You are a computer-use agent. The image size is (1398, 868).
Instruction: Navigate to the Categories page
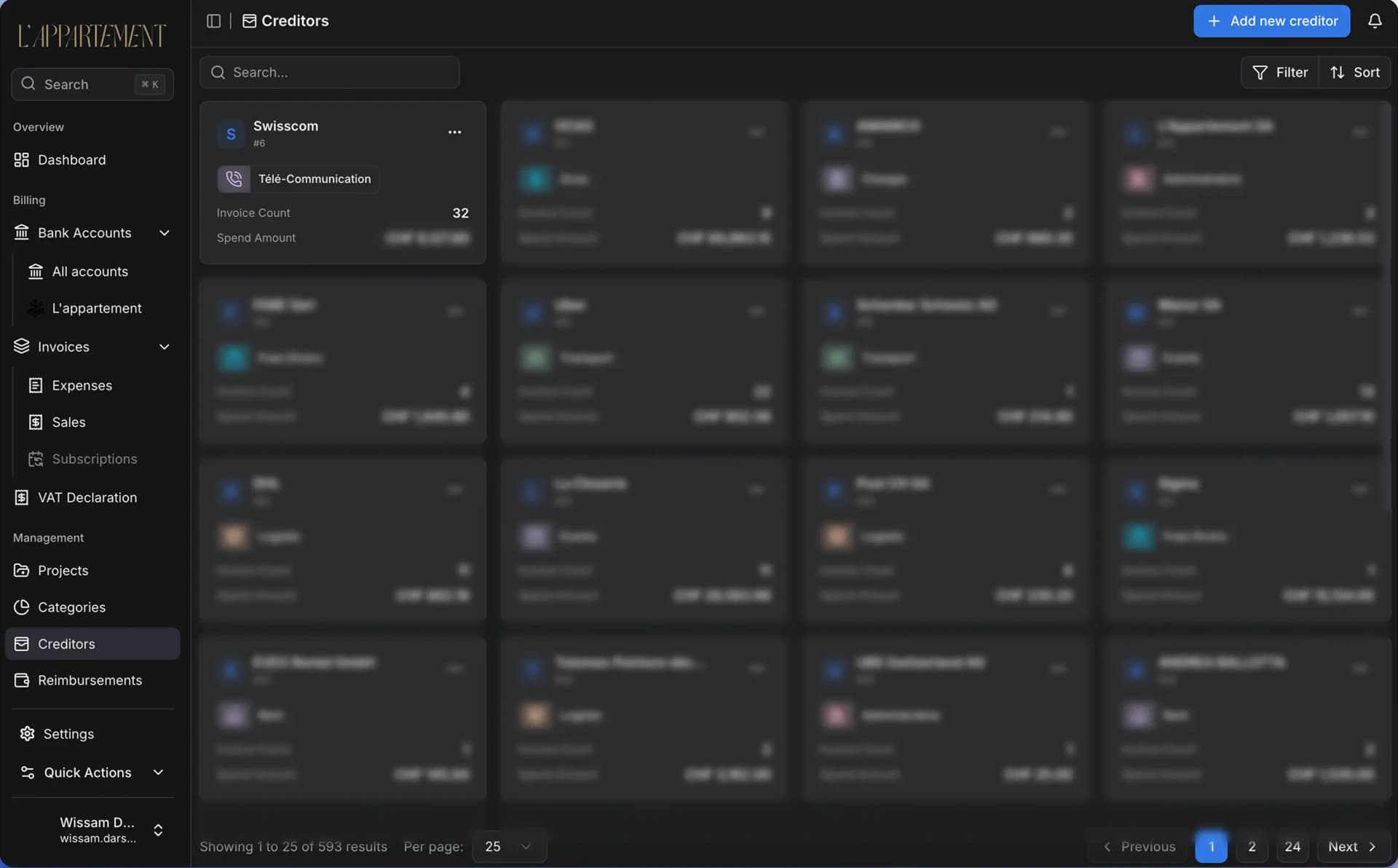tap(71, 607)
